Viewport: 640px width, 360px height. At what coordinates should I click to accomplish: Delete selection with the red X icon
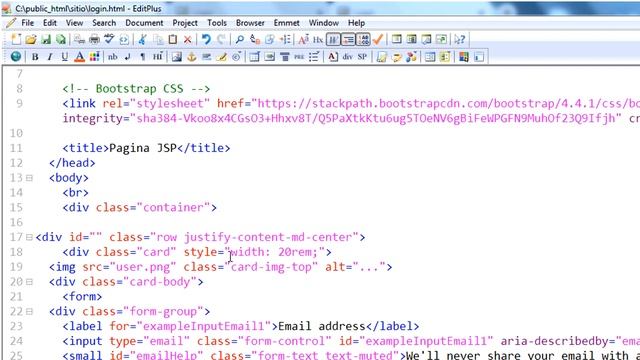coord(187,40)
